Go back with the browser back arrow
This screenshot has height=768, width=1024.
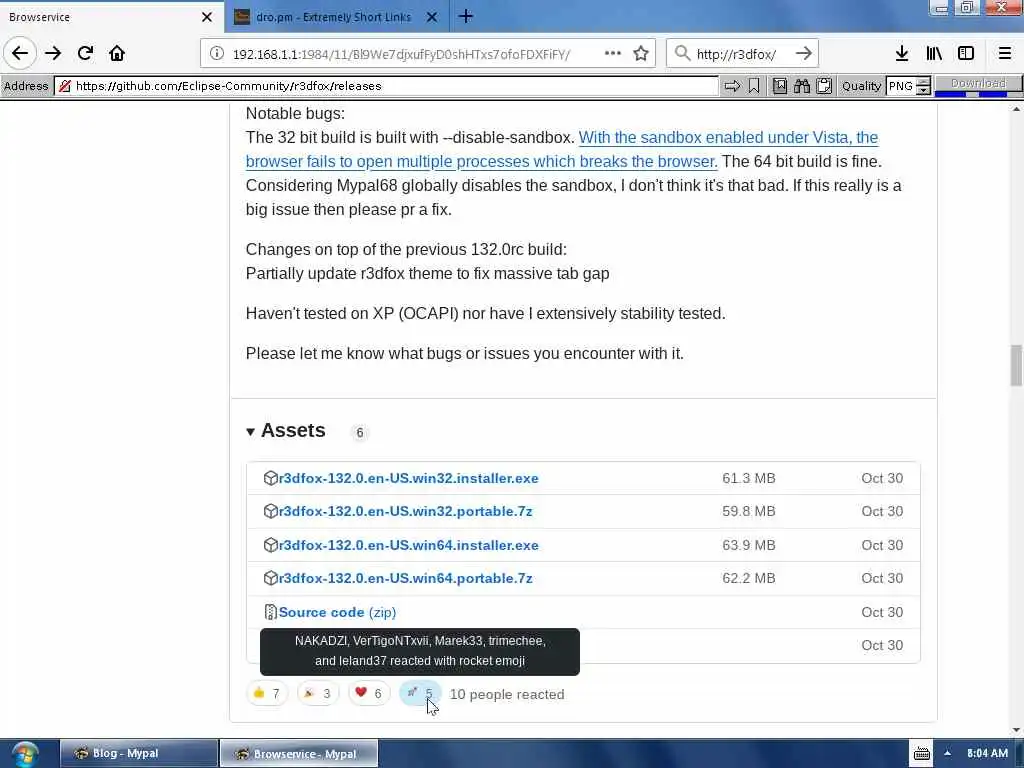pos(20,54)
